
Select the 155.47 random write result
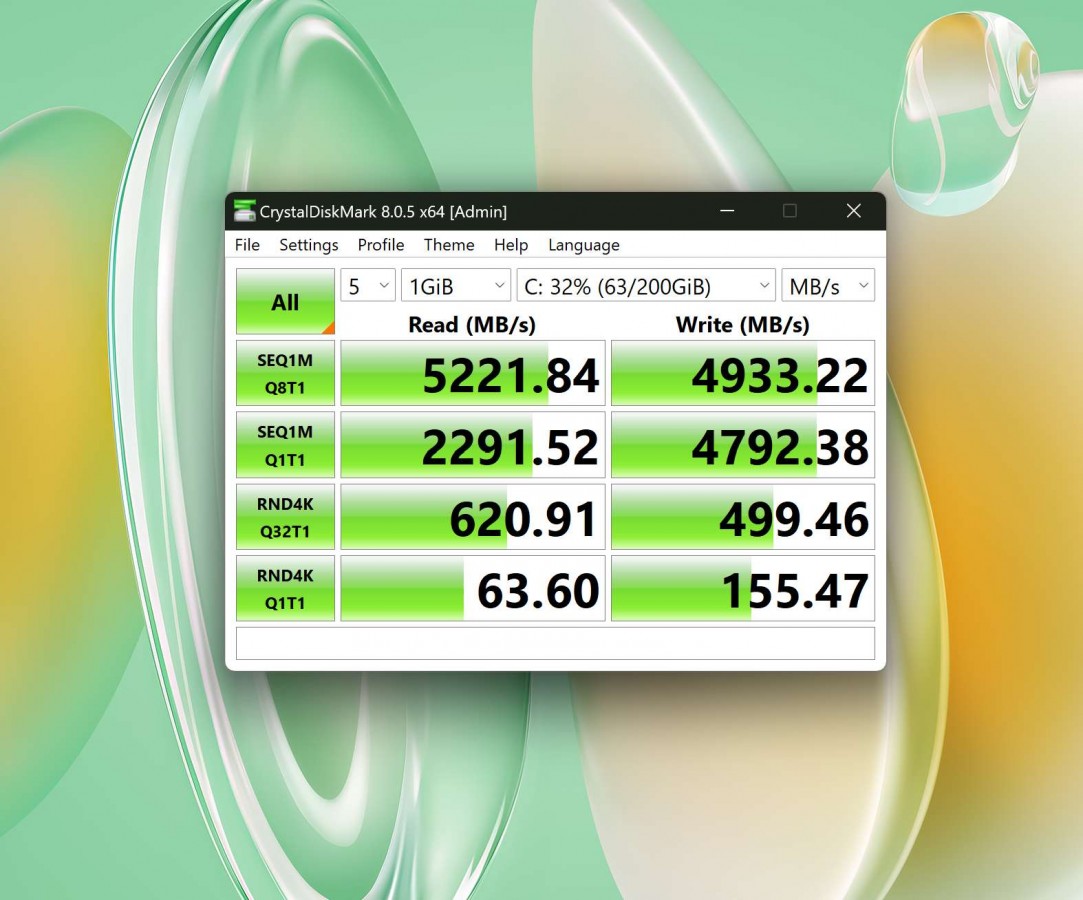(743, 588)
